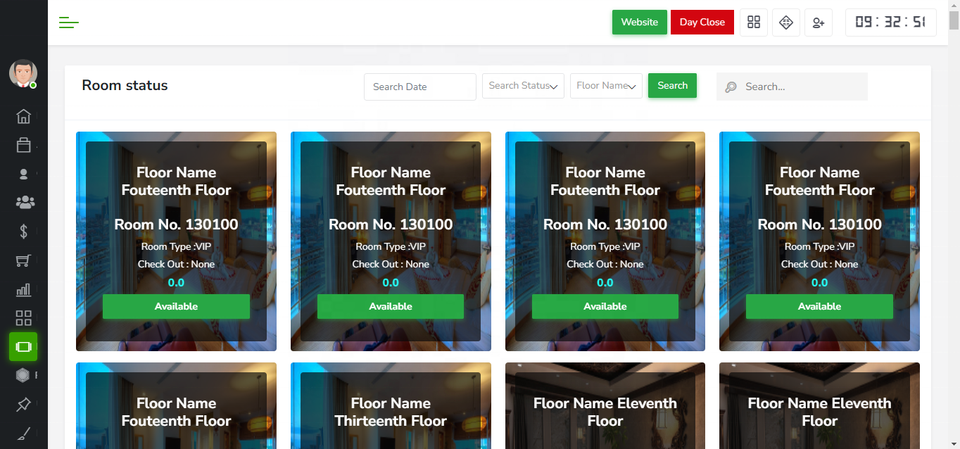This screenshot has height=449, width=960.
Task: Open the four-squares grid icon in sidebar
Action: [x=23, y=318]
